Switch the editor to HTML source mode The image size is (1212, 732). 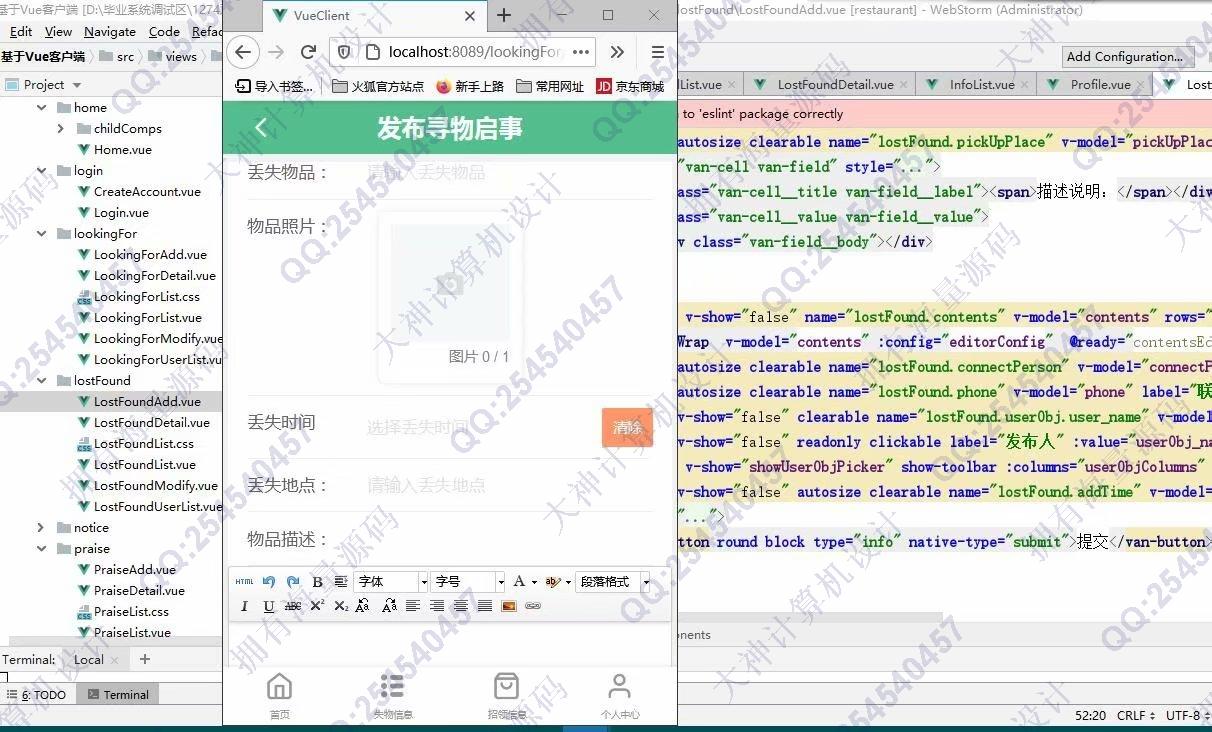[244, 582]
